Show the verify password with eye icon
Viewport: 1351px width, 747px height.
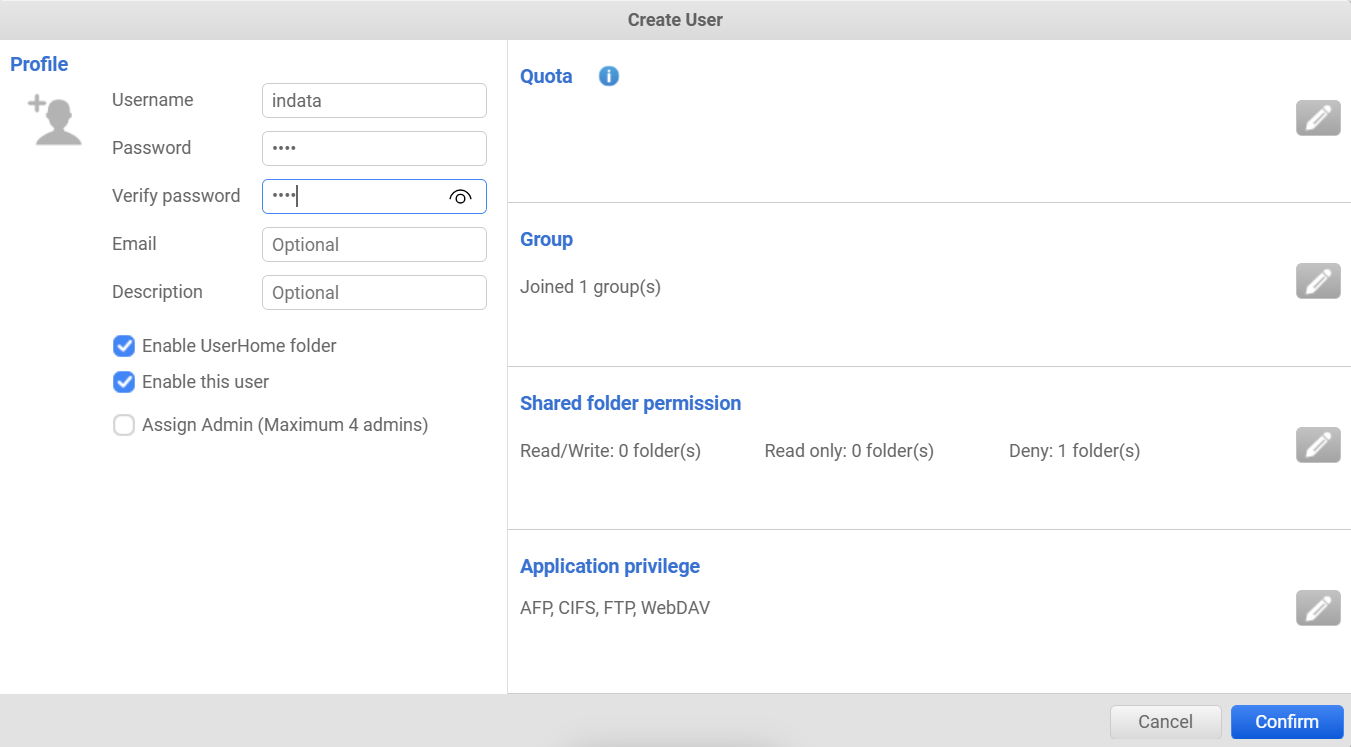(460, 197)
